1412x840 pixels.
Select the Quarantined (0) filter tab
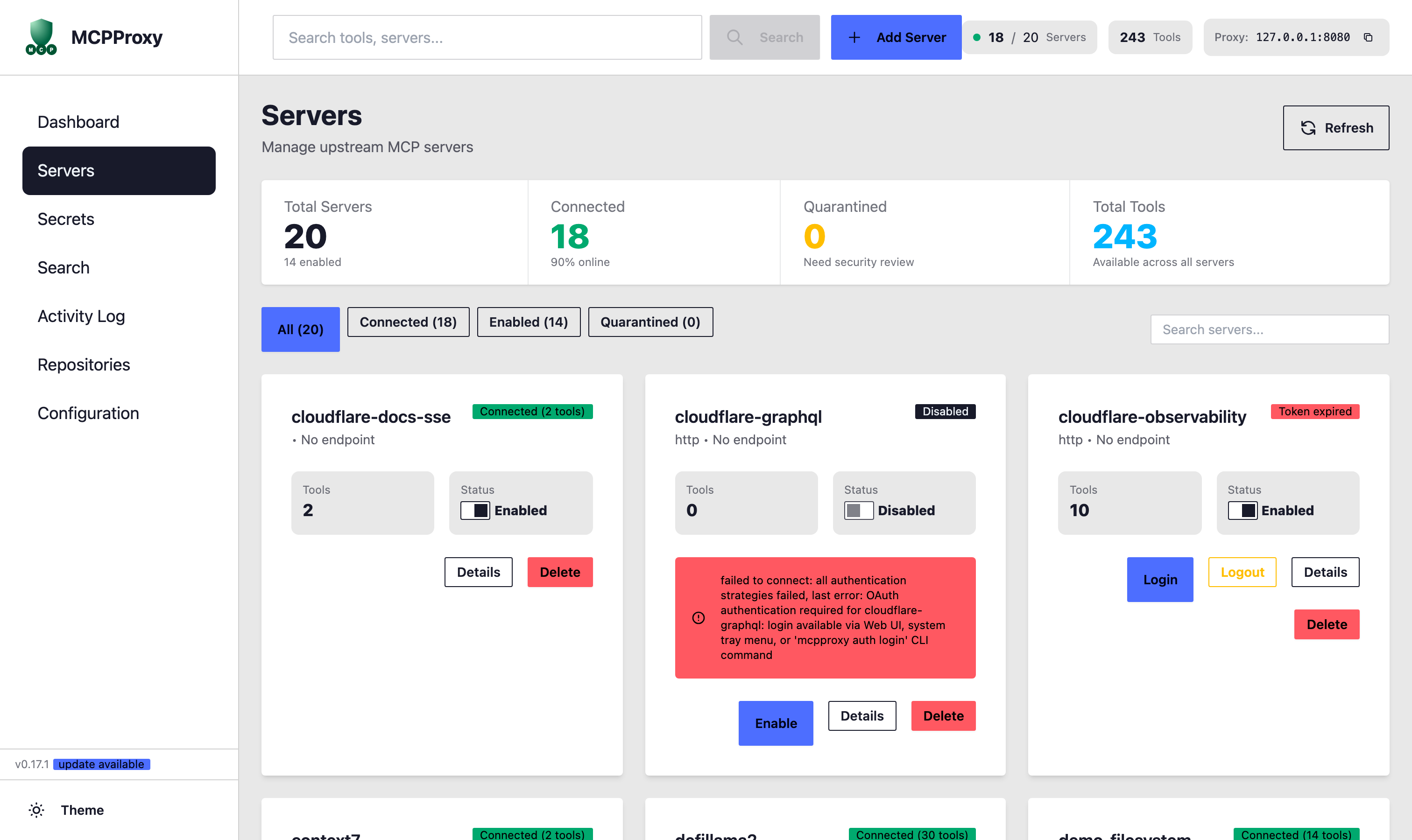tap(650, 322)
